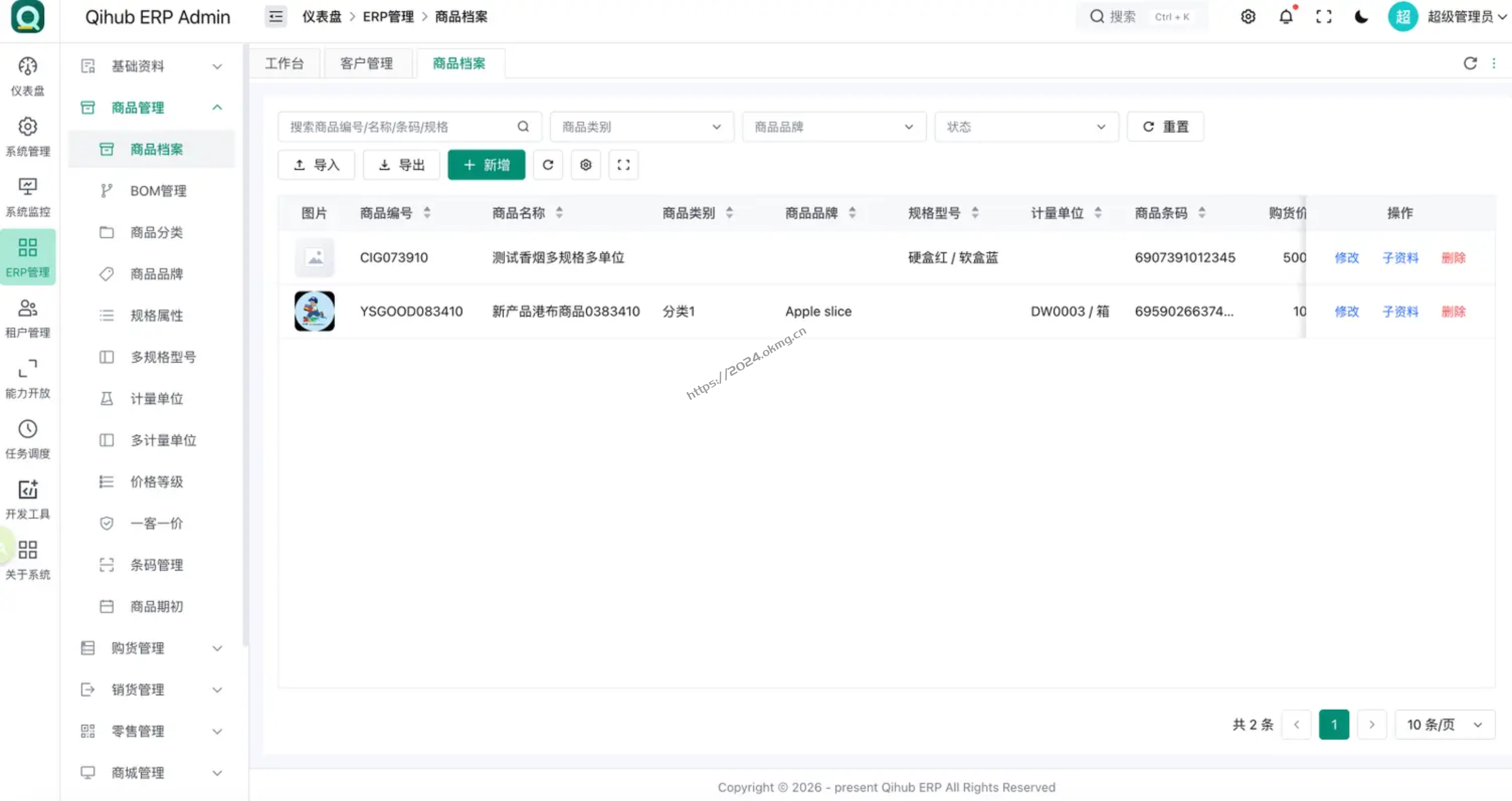The width and height of the screenshot is (1512, 801).
Task: Open 条码管理 in the sidebar menu
Action: [151, 565]
